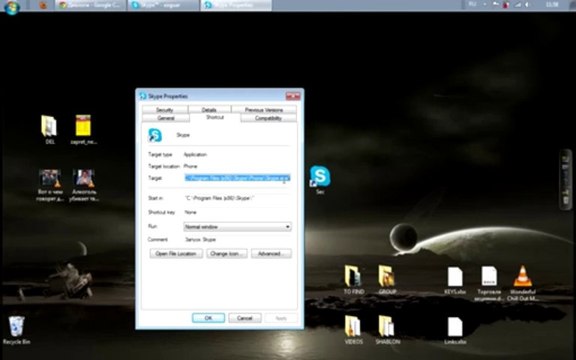Click the Open File Location button
The height and width of the screenshot is (360, 576).
(176, 253)
